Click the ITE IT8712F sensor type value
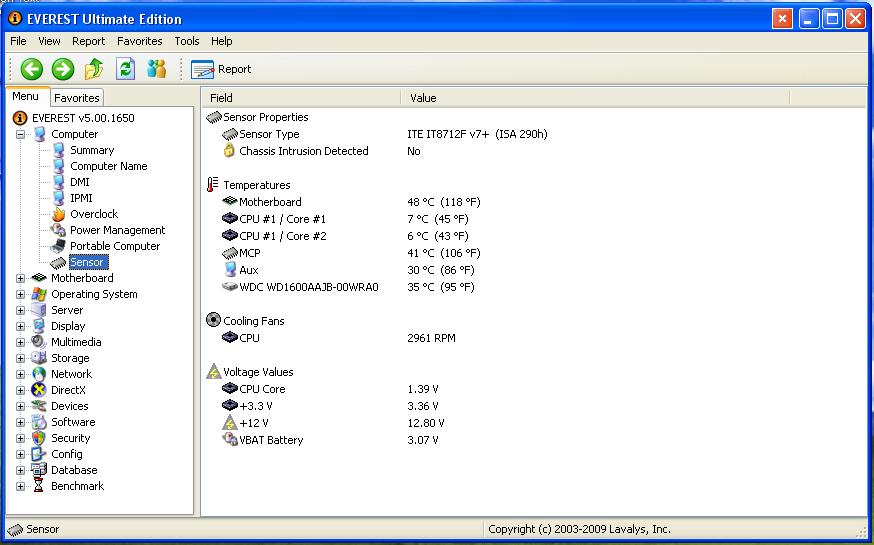The height and width of the screenshot is (545, 874). point(477,134)
